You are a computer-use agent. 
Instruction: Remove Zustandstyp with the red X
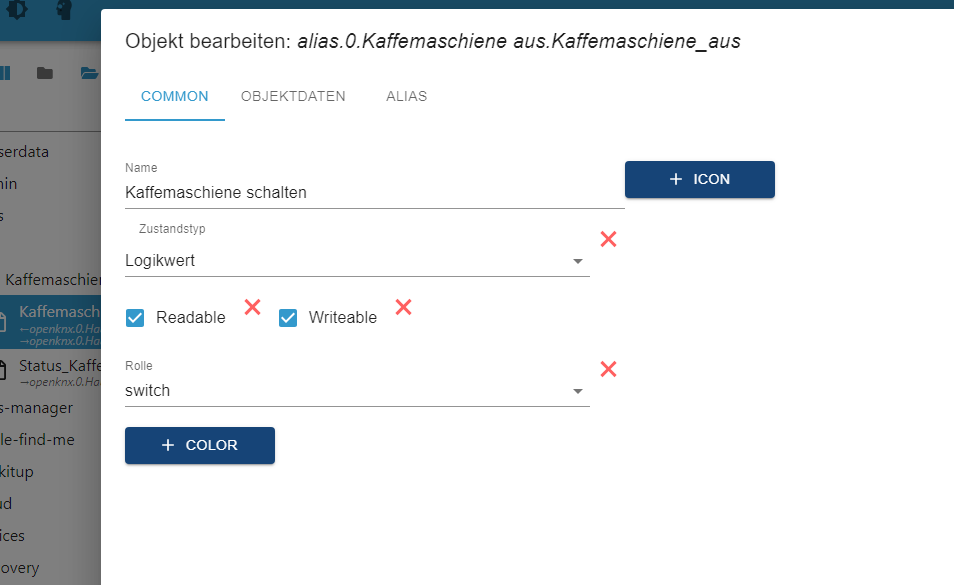(608, 239)
